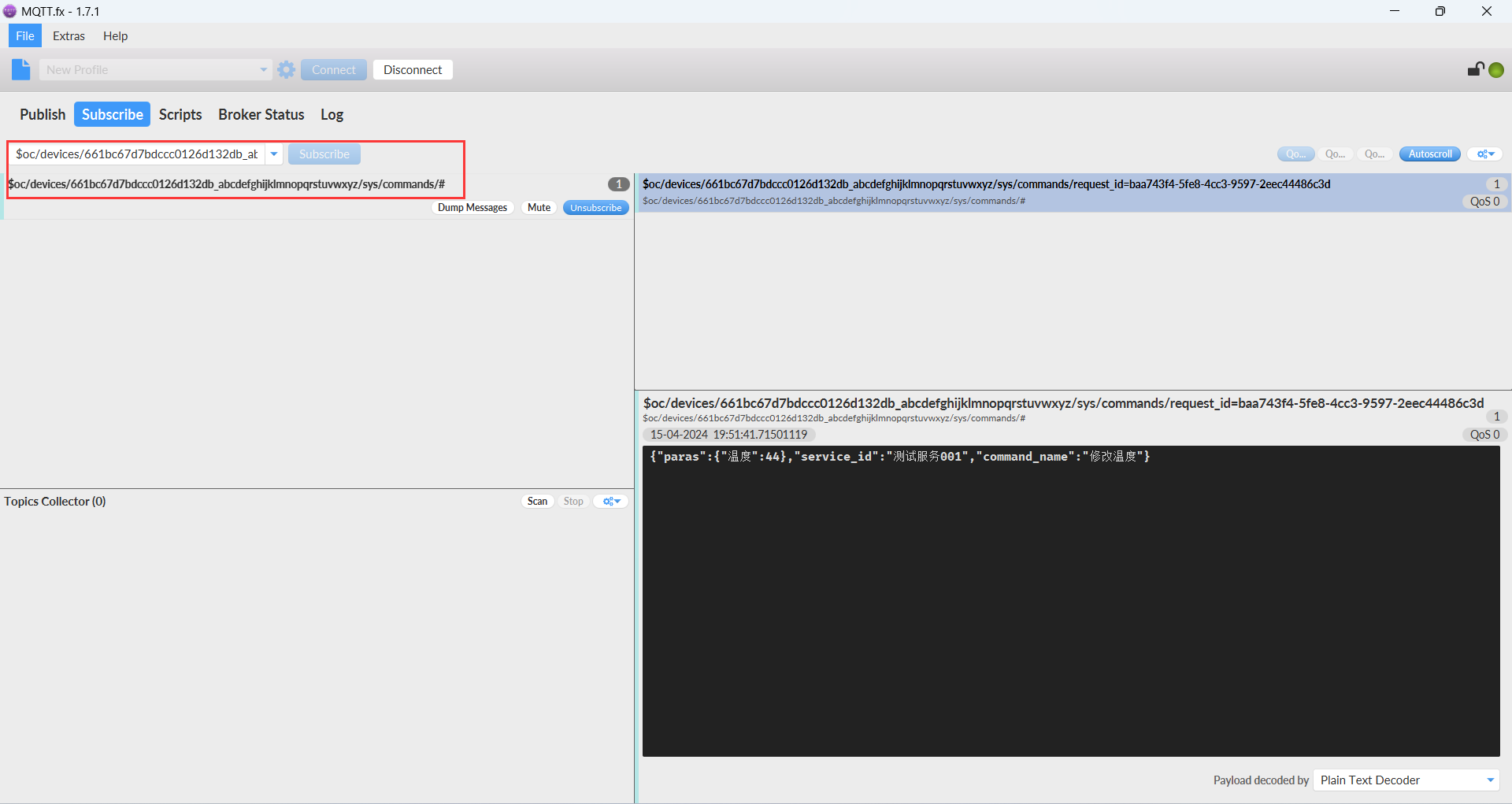Click the request_id topic heading in detail pane
This screenshot has width=1512, height=804.
point(1063,403)
